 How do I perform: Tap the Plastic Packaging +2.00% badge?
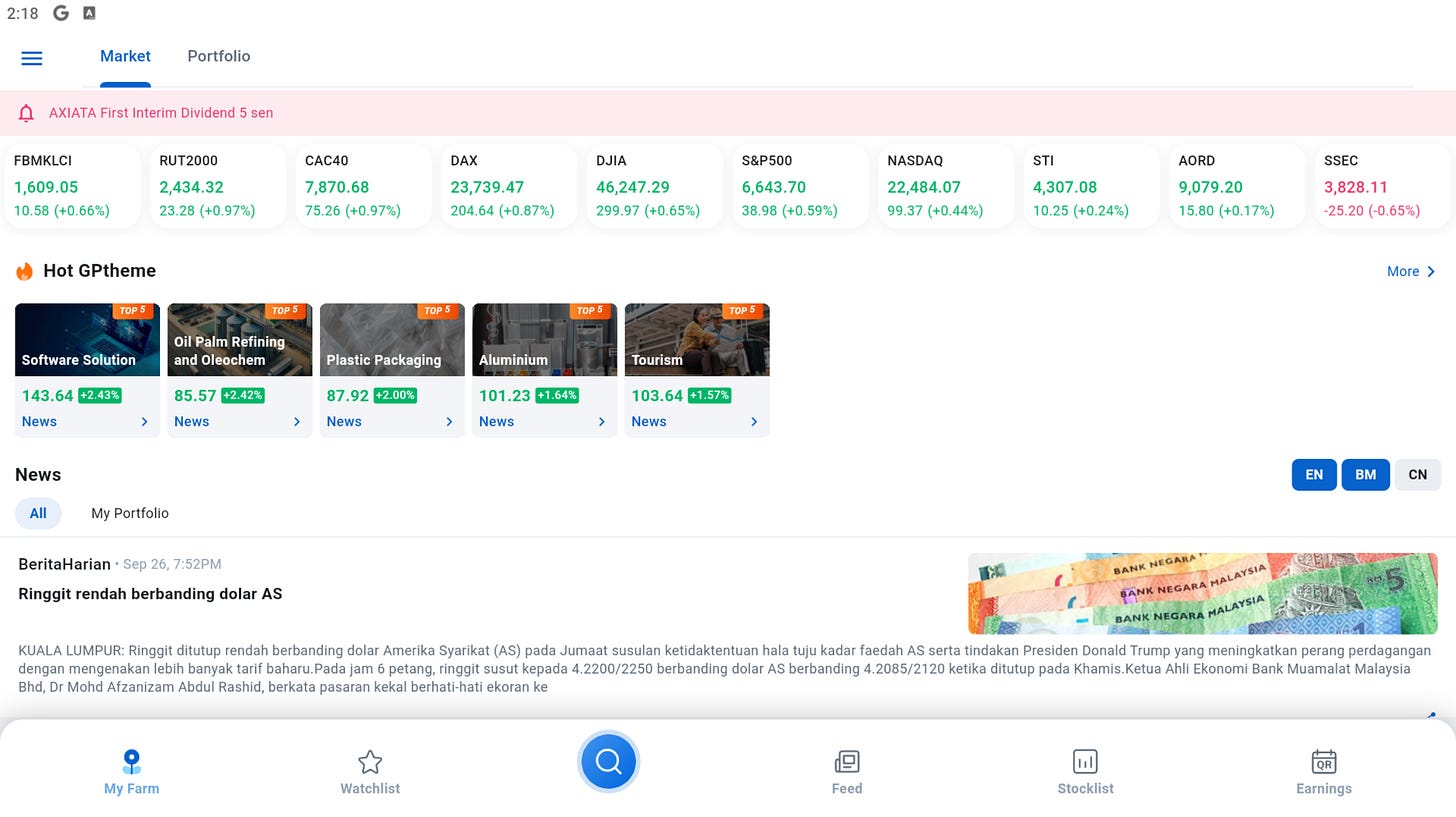click(395, 396)
